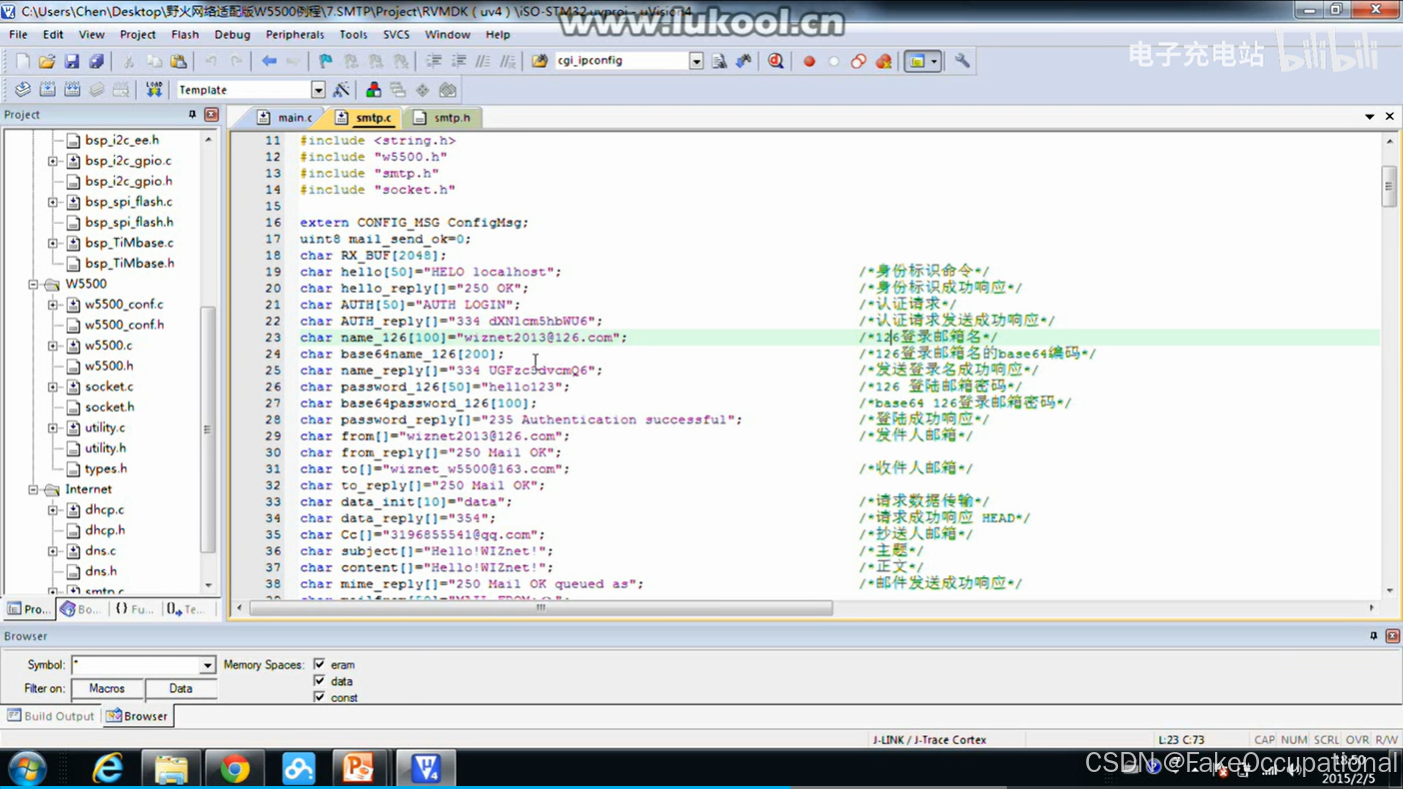The image size is (1403, 789).
Task: Download to flash with LOAD icon
Action: tap(154, 90)
